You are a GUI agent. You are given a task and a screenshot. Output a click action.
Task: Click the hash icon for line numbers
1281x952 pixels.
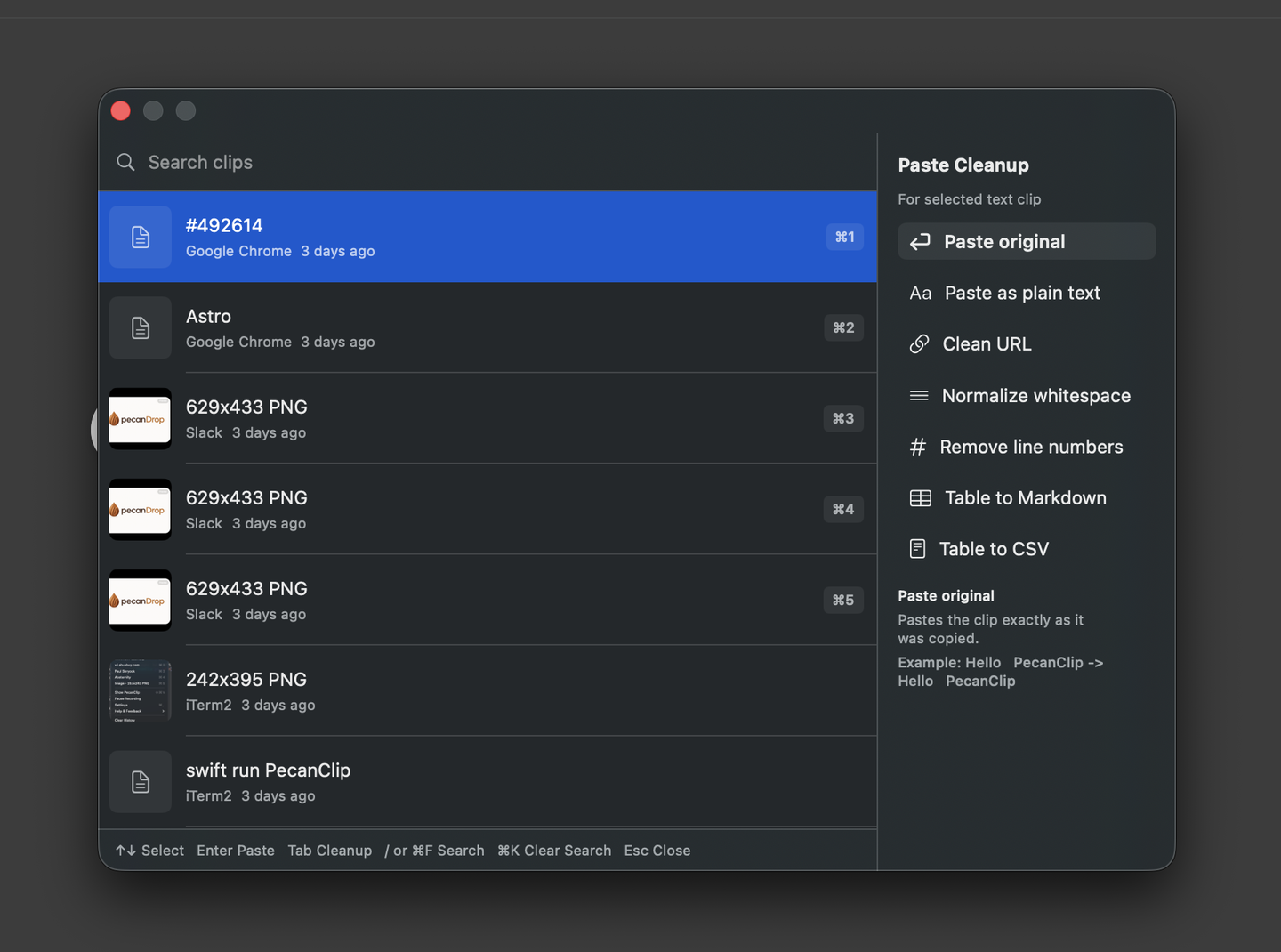point(918,447)
